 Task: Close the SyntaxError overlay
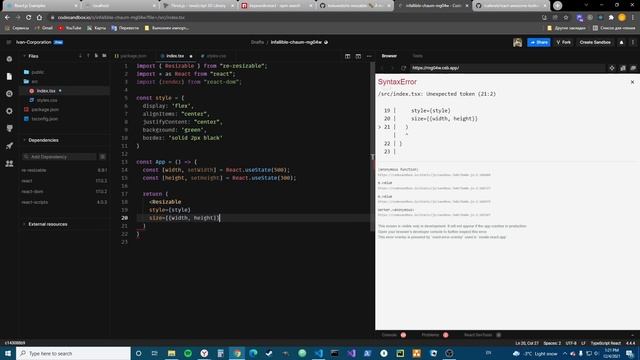[632, 82]
